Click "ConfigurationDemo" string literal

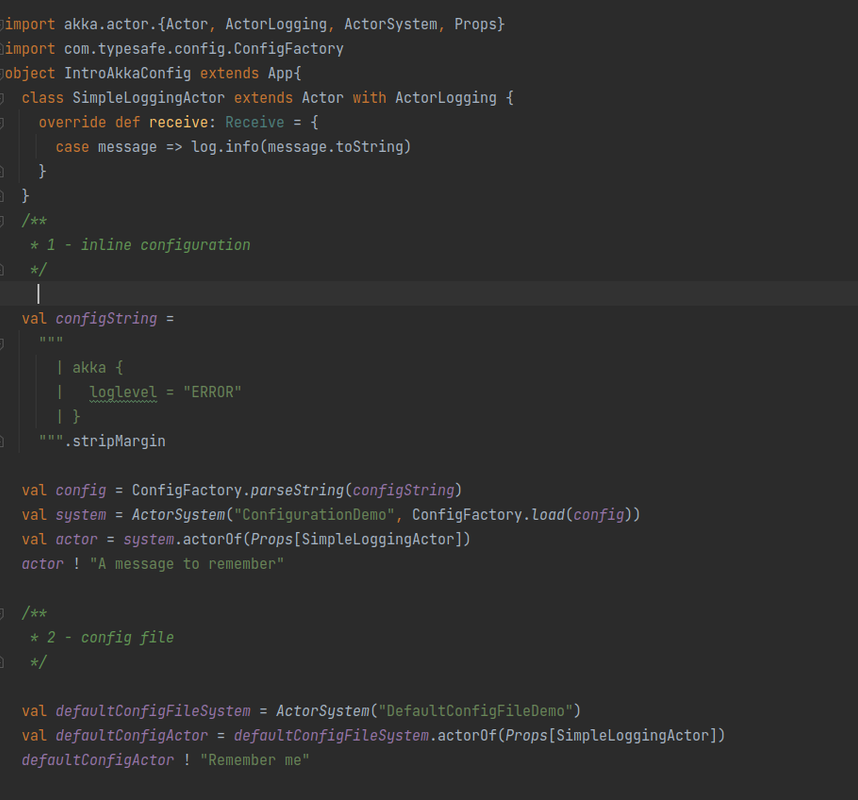314,514
